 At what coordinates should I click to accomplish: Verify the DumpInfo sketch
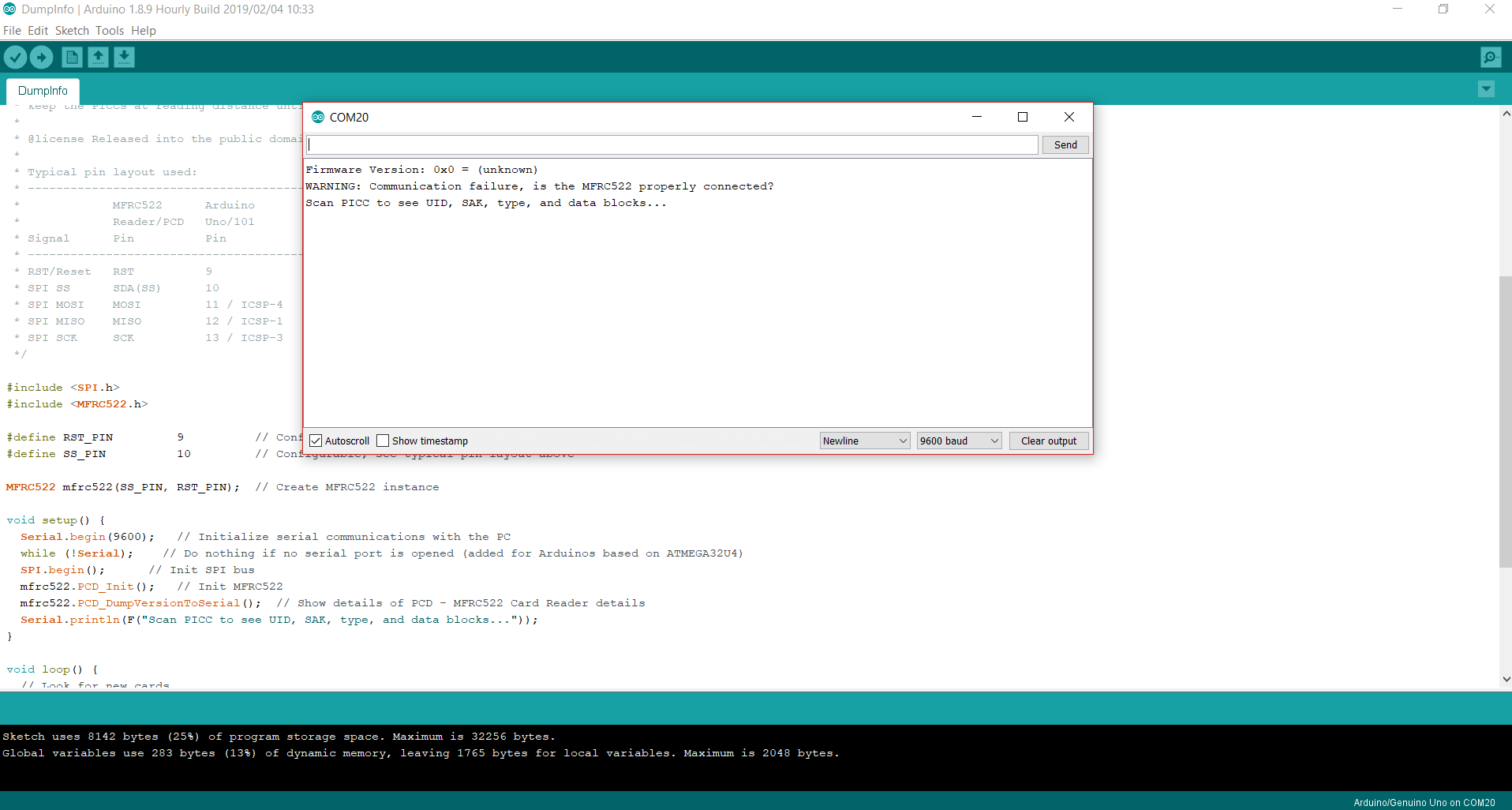pos(15,57)
